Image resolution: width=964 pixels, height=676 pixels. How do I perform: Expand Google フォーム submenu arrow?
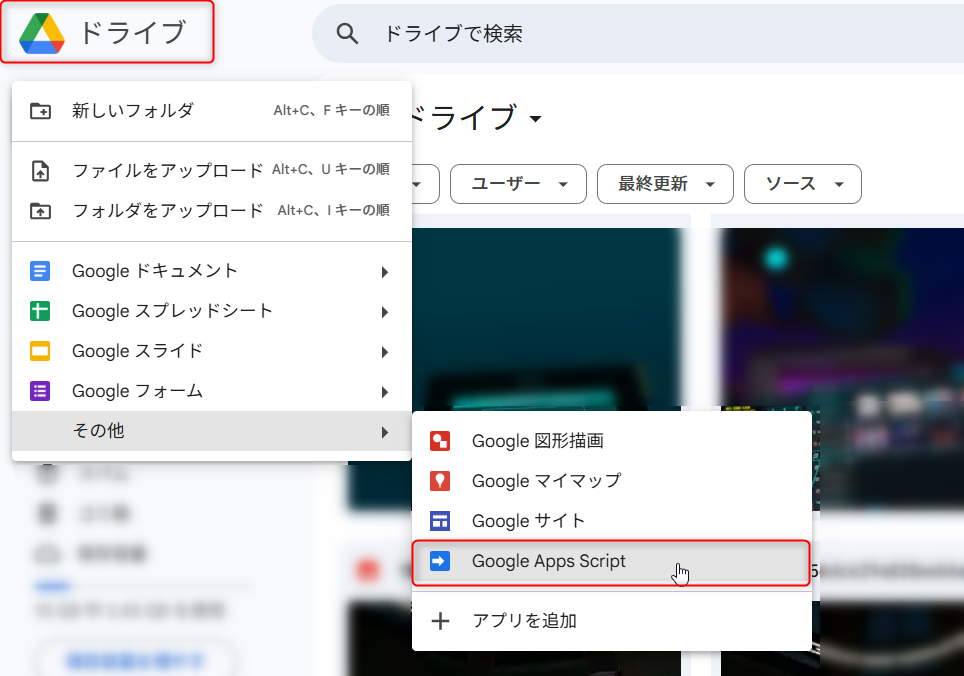pos(385,391)
